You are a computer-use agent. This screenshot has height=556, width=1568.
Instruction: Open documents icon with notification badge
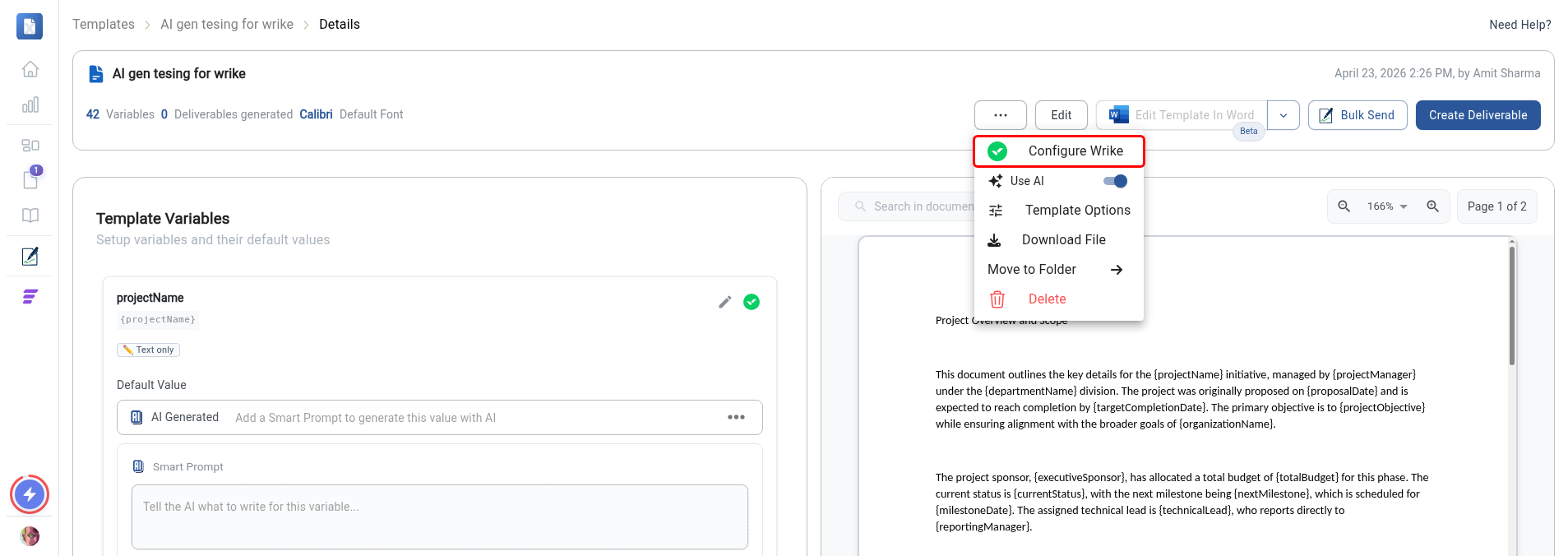[31, 178]
